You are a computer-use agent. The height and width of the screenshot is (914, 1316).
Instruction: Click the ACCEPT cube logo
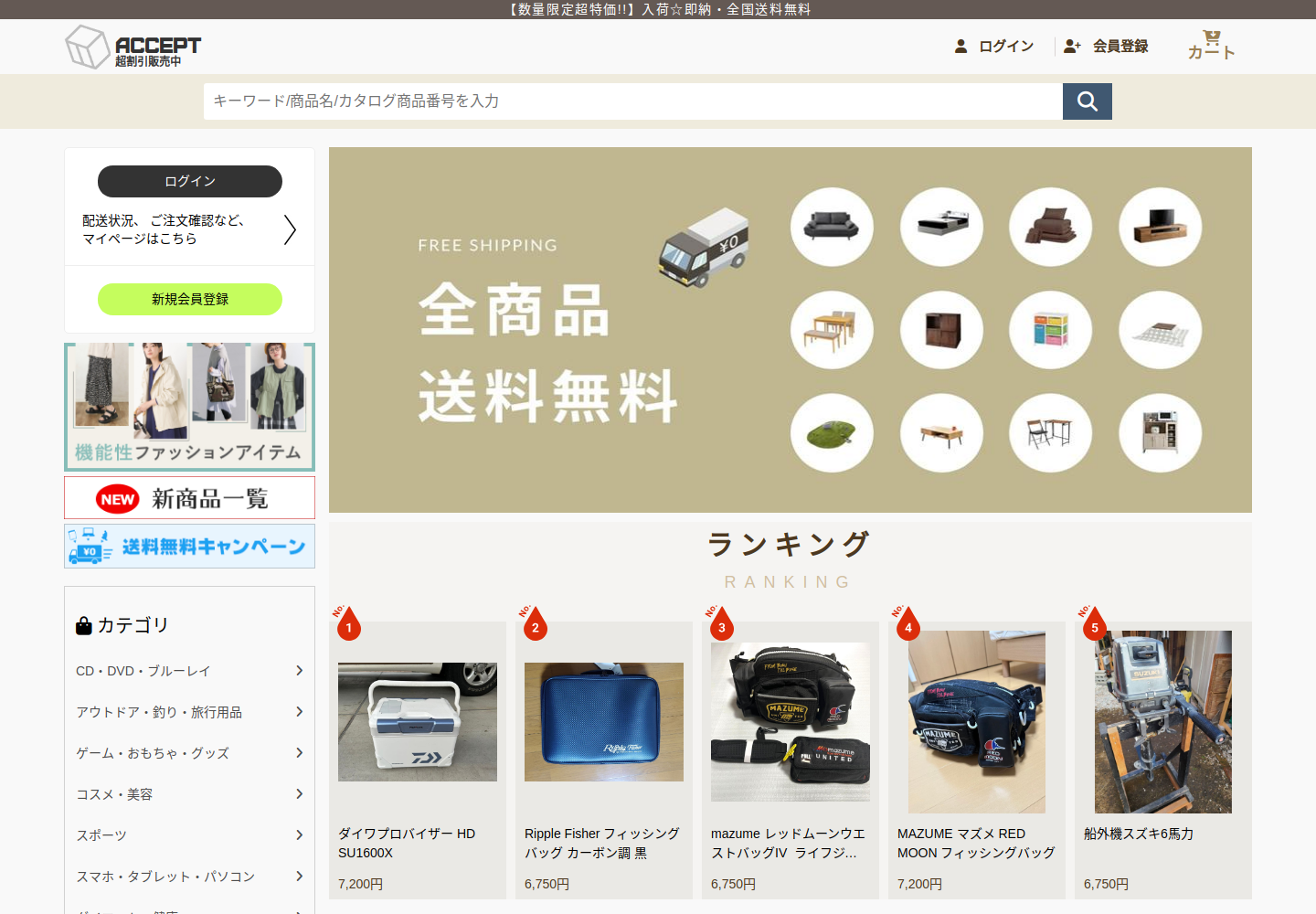(133, 47)
